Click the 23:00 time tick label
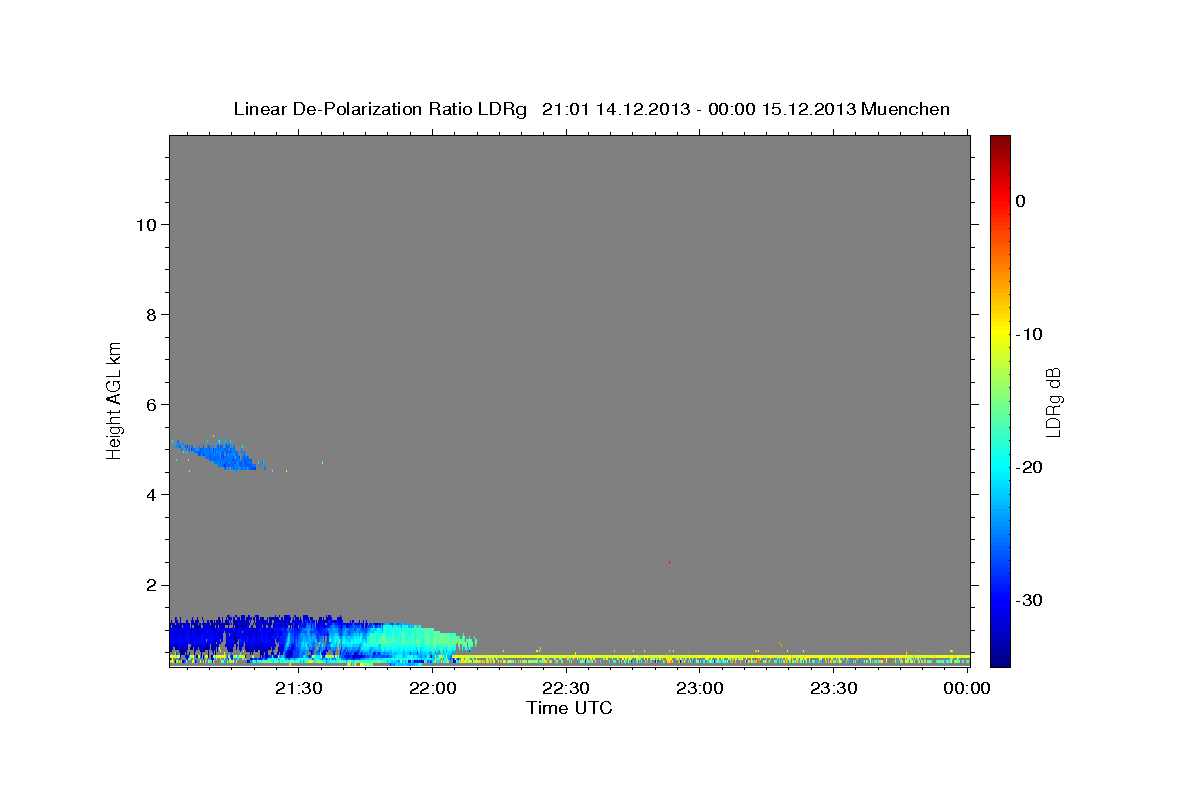This screenshot has width=1200, height=800. [699, 688]
